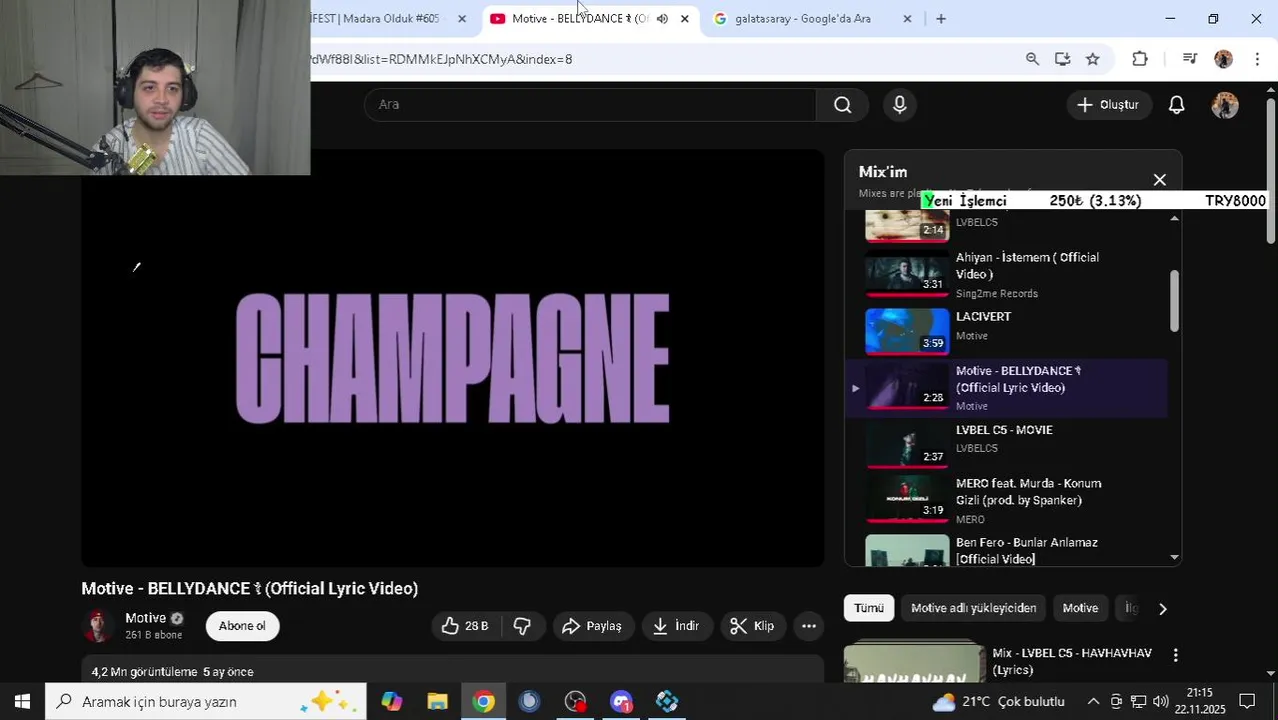Open Chrome media control icon

(x=1189, y=59)
